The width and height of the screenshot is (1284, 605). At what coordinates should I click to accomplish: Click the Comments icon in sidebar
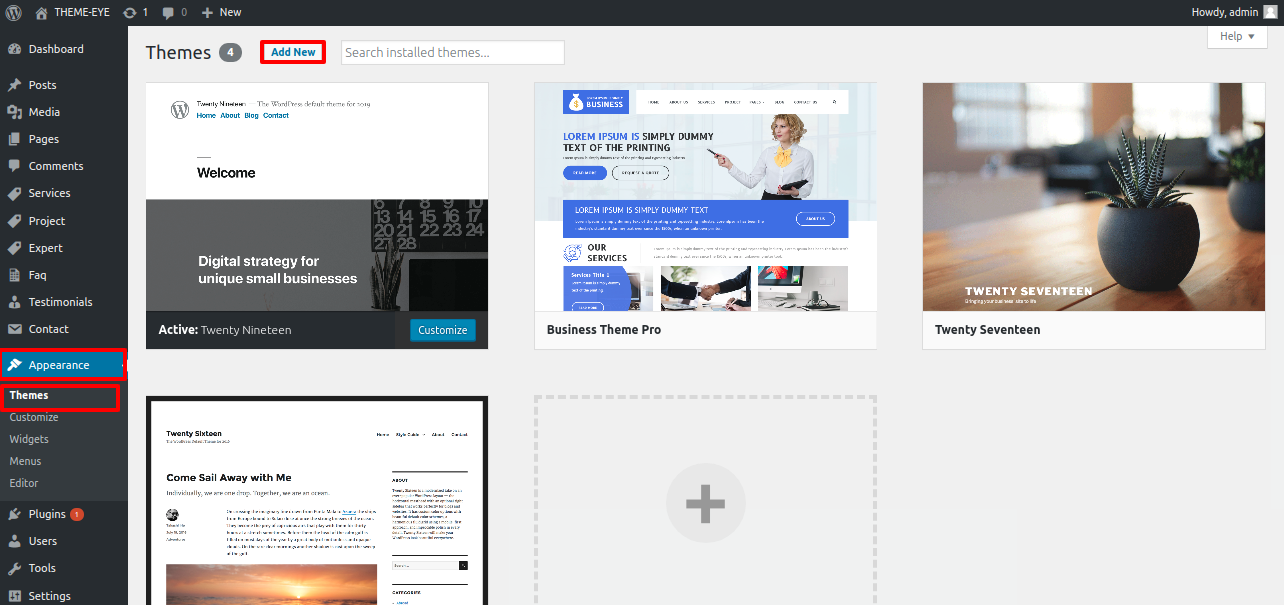(14, 166)
